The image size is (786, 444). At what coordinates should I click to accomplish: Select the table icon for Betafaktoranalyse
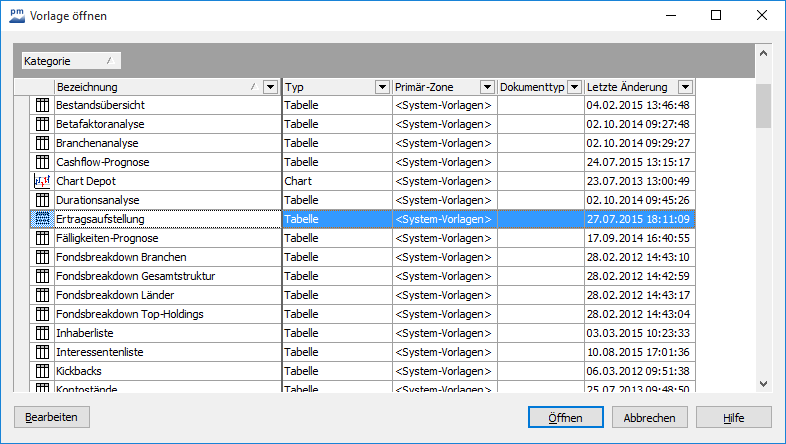point(42,124)
